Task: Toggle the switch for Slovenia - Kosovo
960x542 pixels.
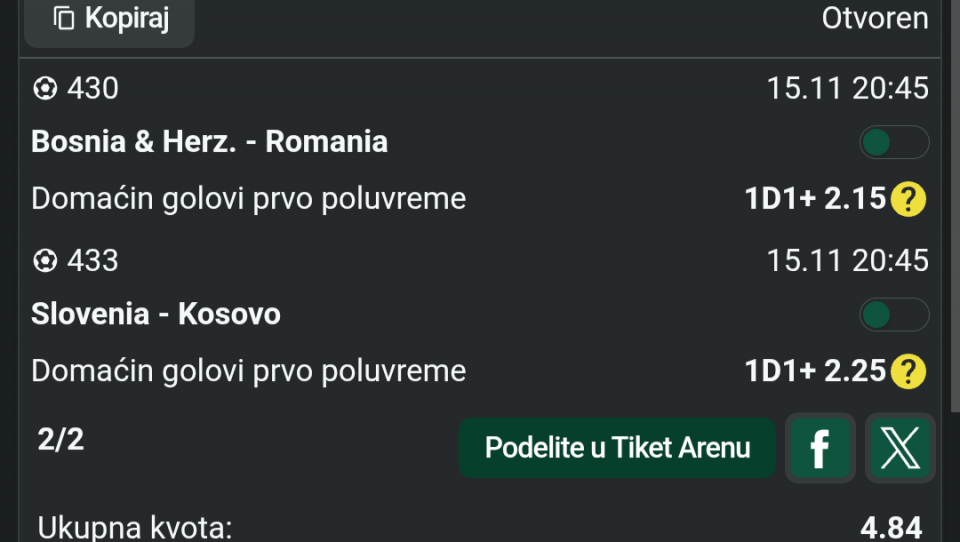Action: coord(894,315)
